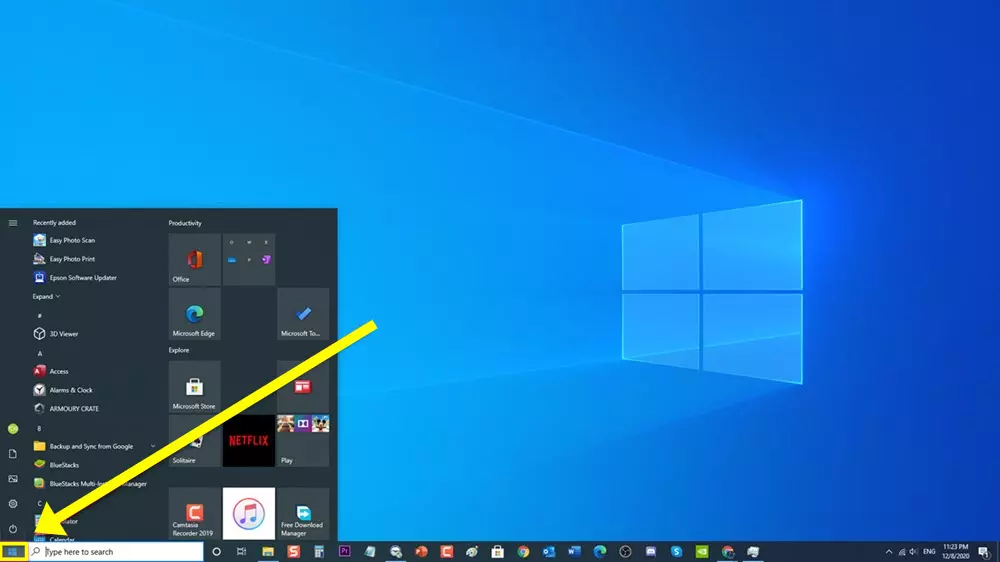Open Task View on the taskbar

tap(242, 552)
